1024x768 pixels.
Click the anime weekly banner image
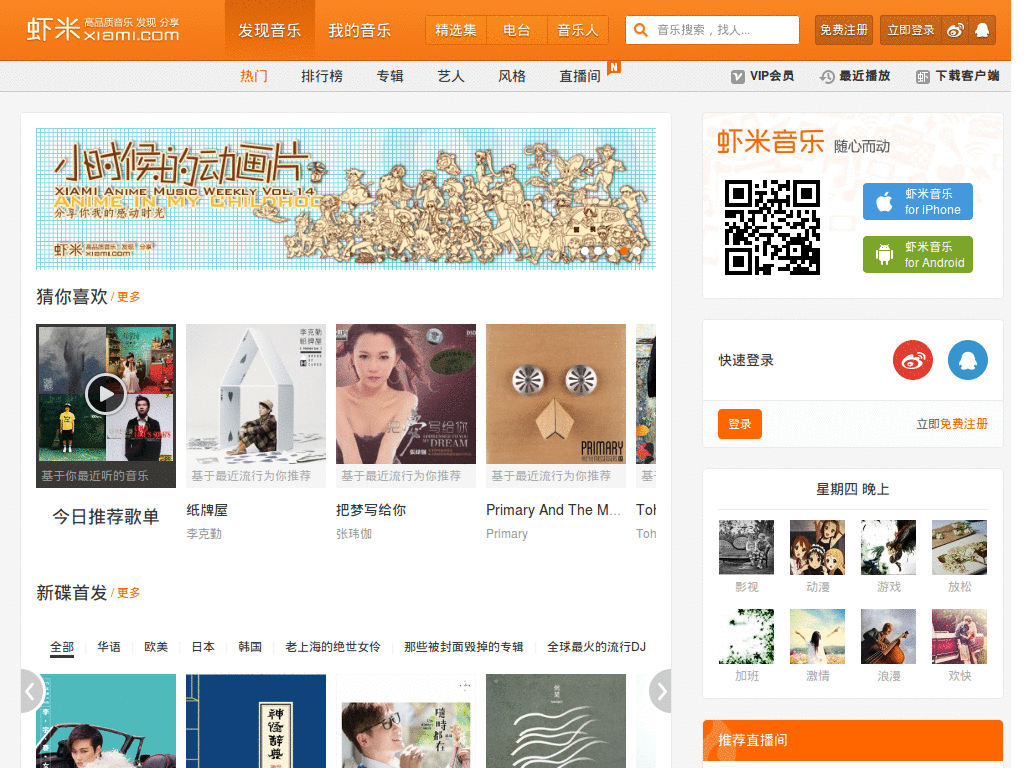point(345,199)
